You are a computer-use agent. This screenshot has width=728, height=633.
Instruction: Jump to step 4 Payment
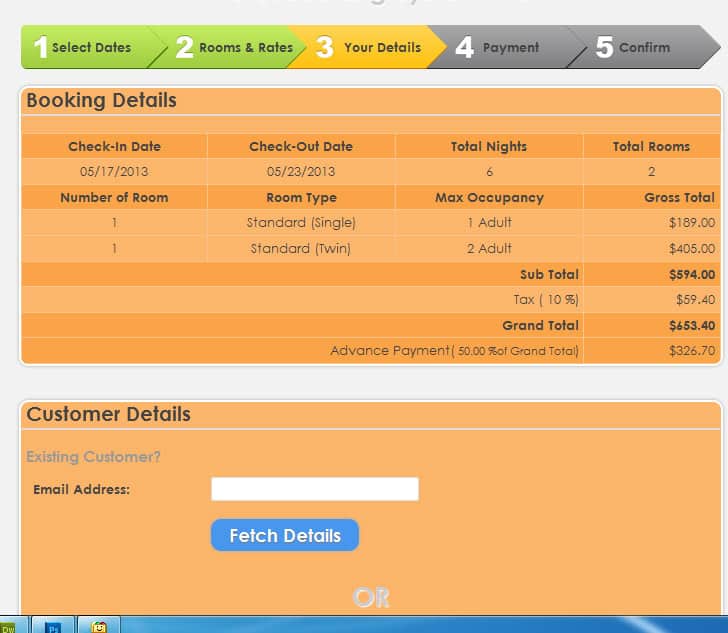(x=497, y=47)
